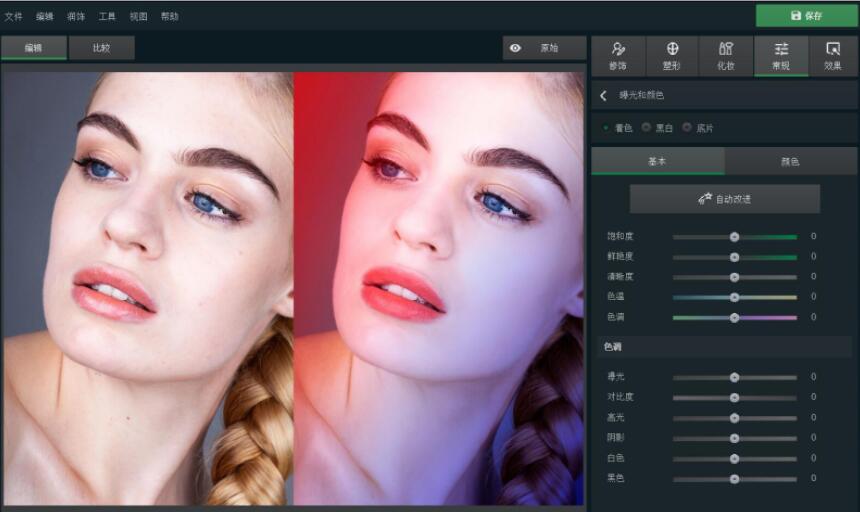
Task: Open the 文件 menu
Action: (13, 16)
